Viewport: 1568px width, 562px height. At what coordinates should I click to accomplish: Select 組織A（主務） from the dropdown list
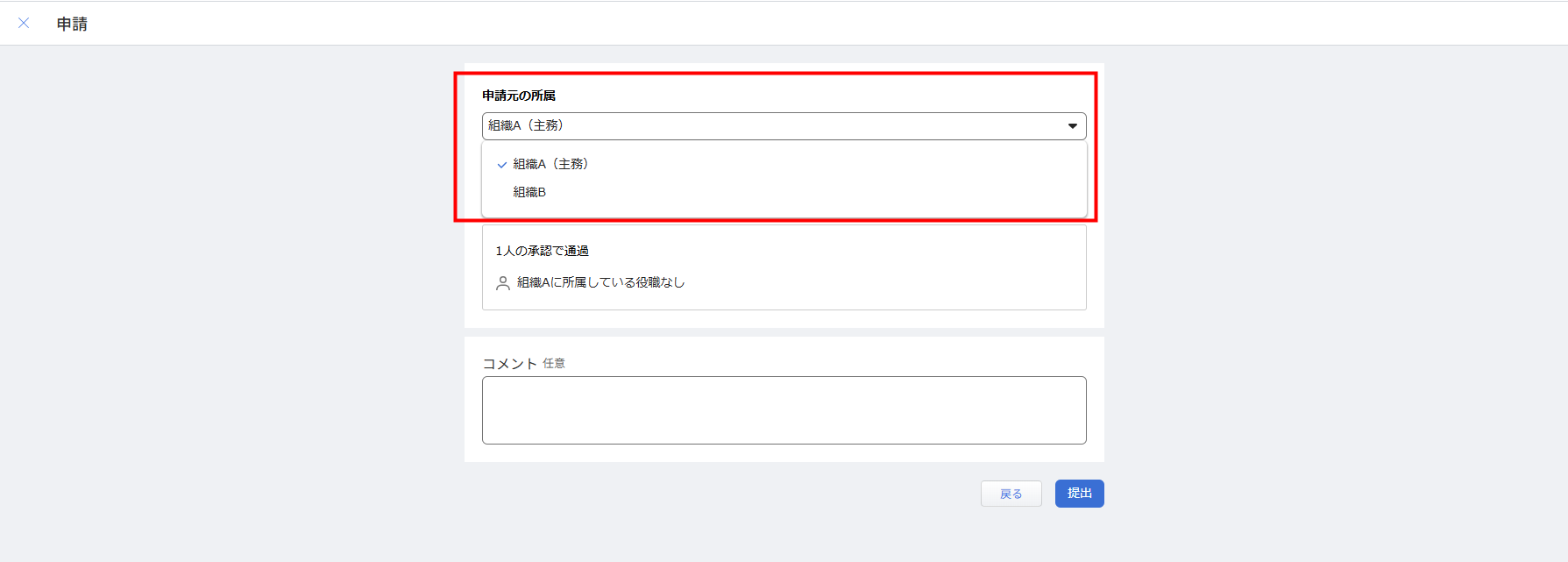pyautogui.click(x=550, y=164)
